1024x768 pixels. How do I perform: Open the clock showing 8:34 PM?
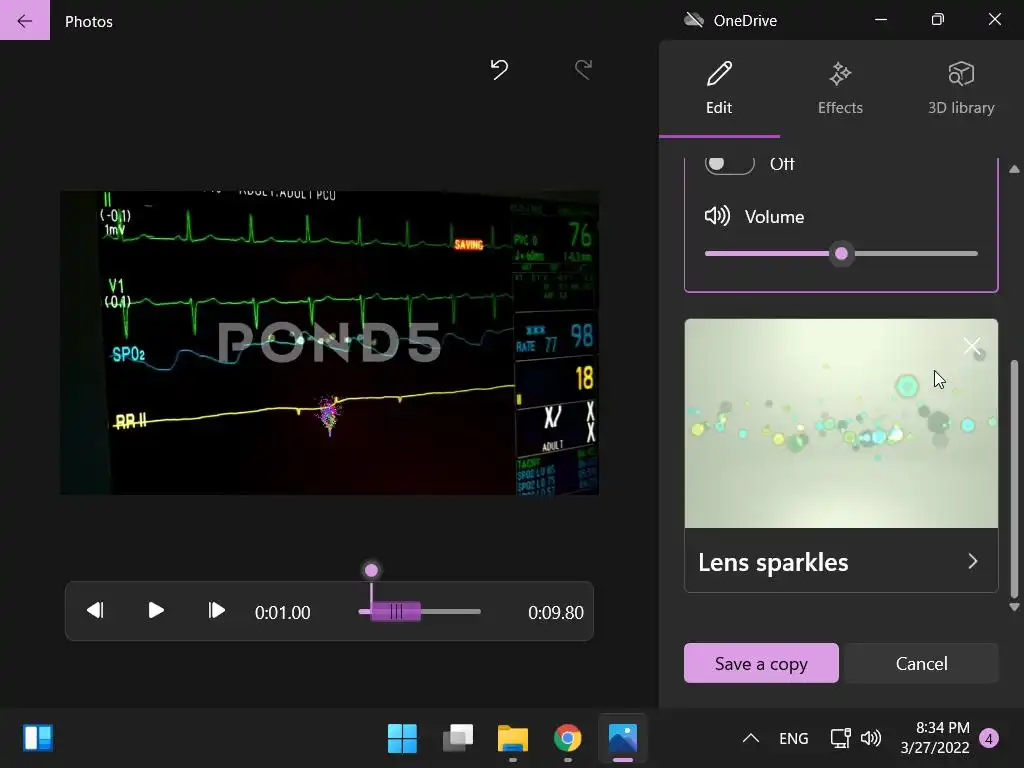(935, 737)
